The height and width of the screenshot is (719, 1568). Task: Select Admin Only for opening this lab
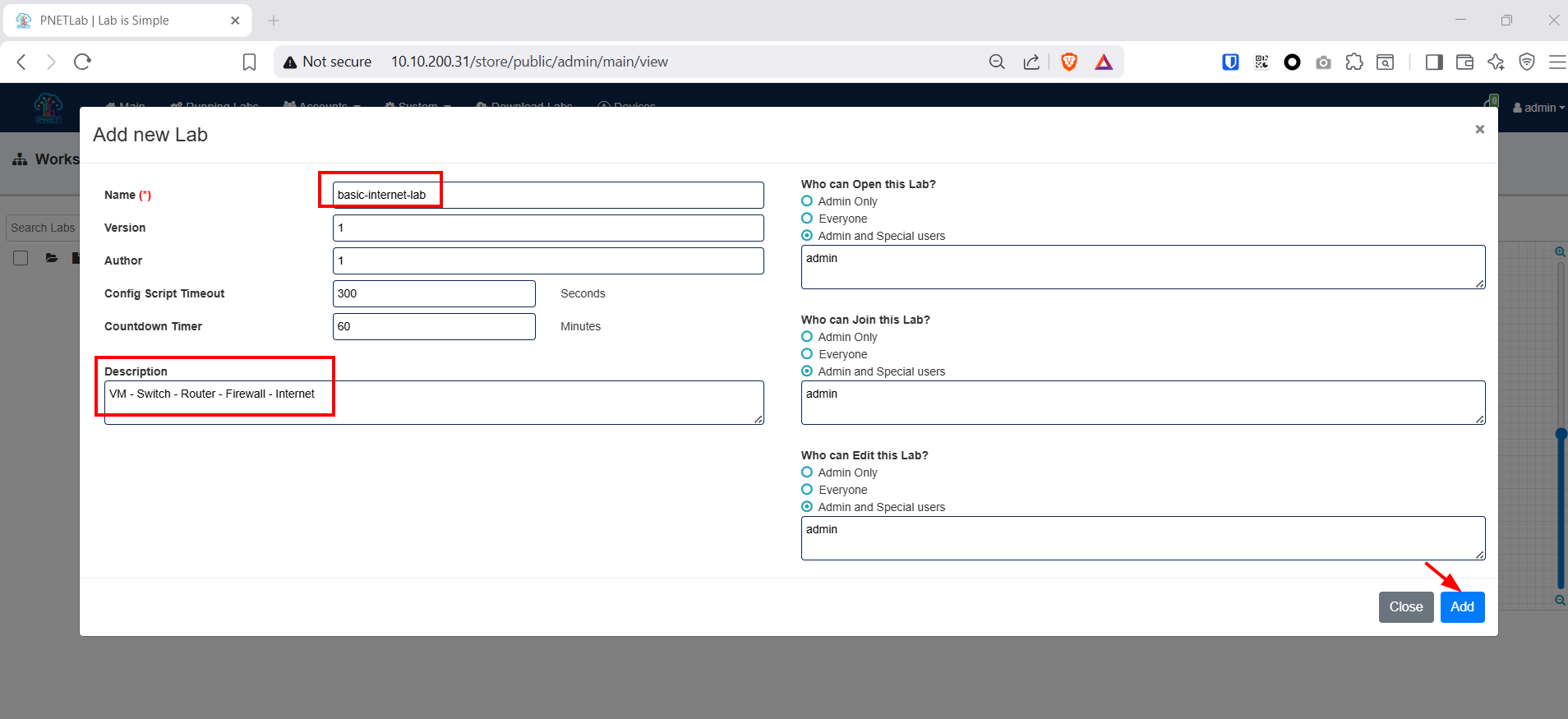(807, 200)
